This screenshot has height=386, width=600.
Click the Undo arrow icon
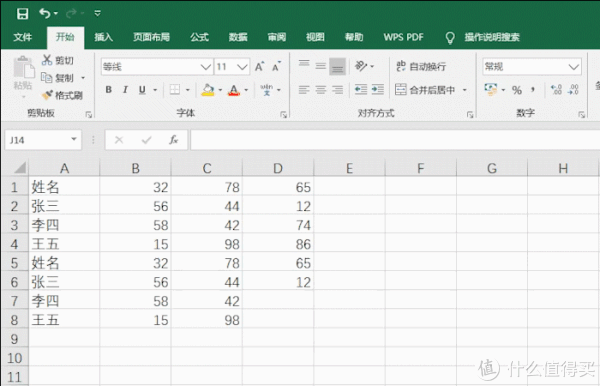[44, 13]
